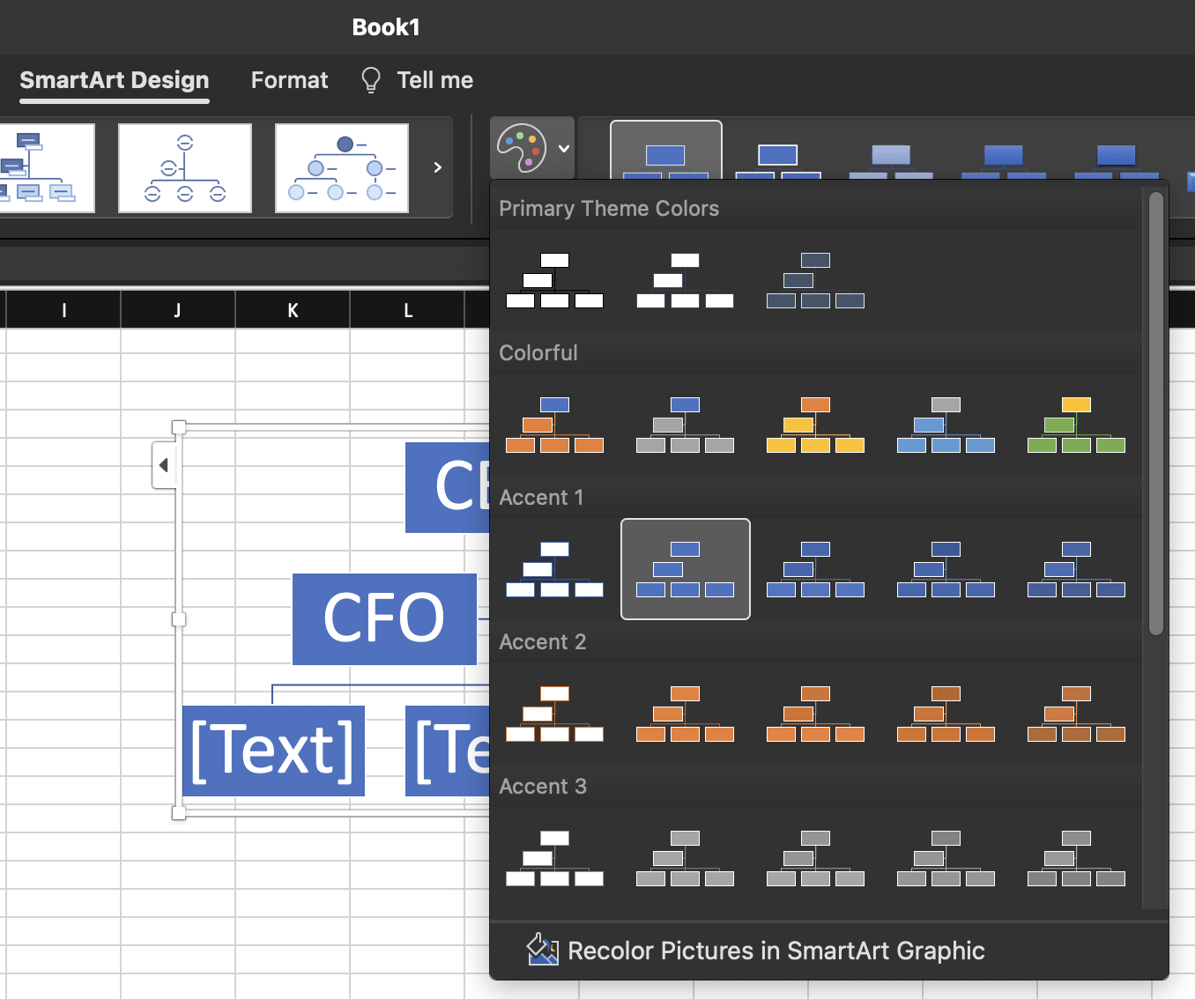The height and width of the screenshot is (999, 1195).
Task: Select the third SmartArt layout in the gallery
Action: tap(342, 168)
